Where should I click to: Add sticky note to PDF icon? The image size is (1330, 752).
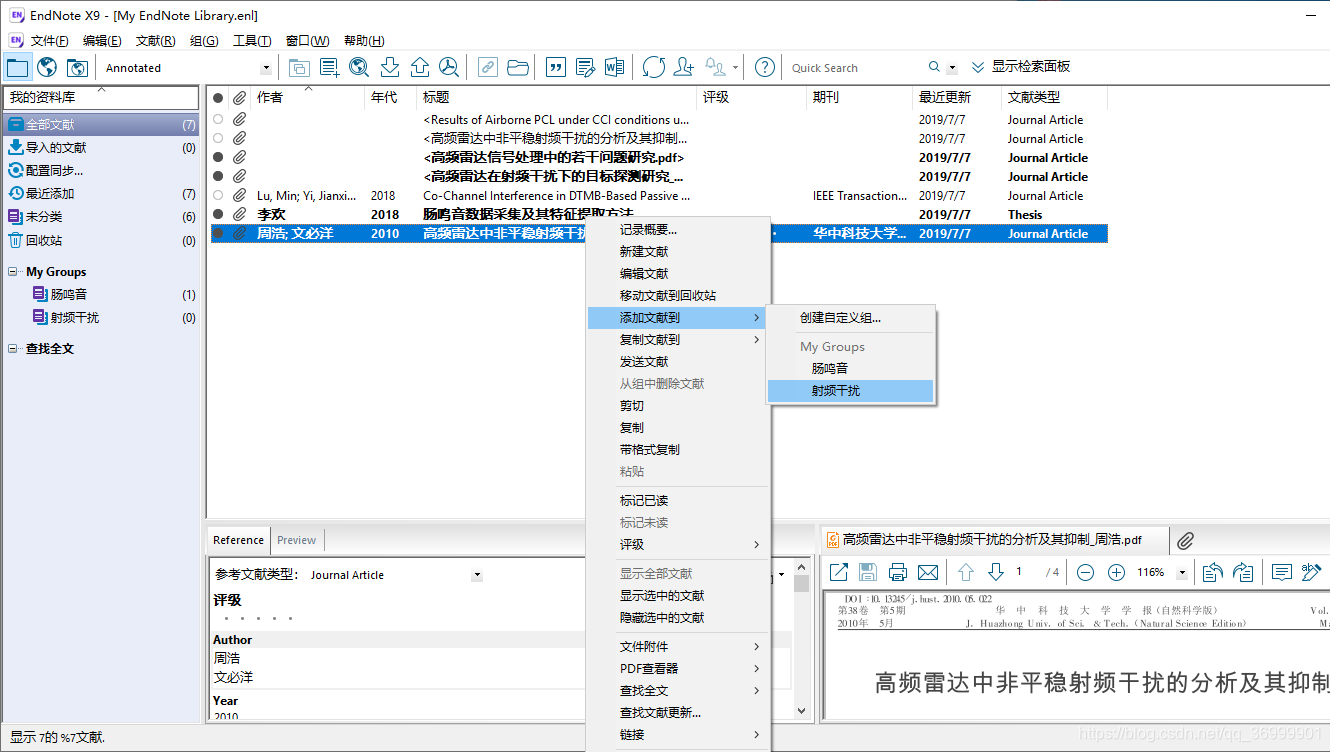[x=1281, y=572]
